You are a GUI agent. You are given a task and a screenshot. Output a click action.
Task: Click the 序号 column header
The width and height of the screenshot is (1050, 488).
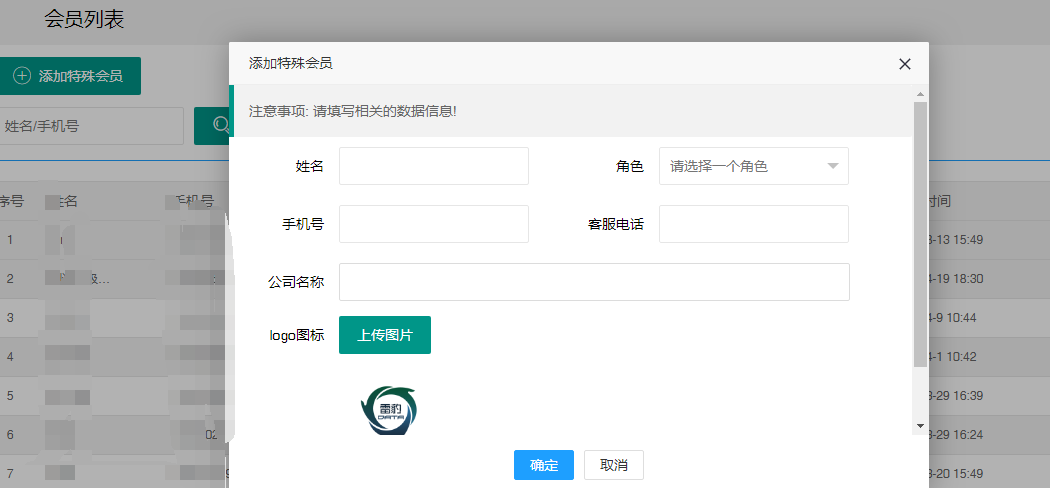coord(11,201)
